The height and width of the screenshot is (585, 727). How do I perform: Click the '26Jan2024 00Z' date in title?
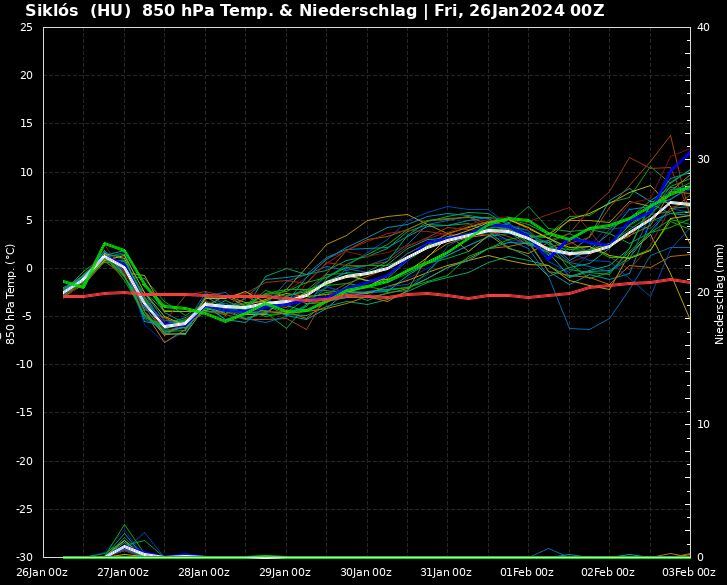[536, 11]
